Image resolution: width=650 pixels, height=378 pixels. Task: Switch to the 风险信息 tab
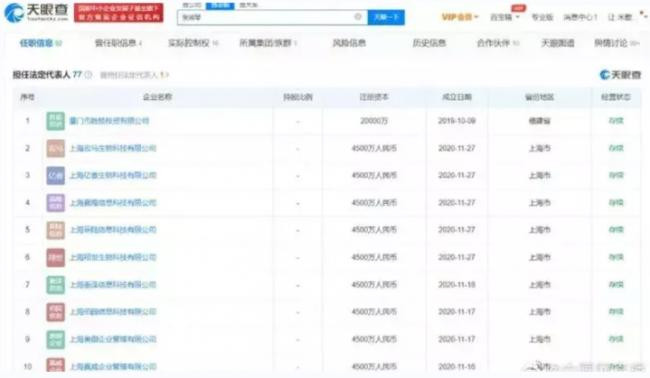point(349,43)
